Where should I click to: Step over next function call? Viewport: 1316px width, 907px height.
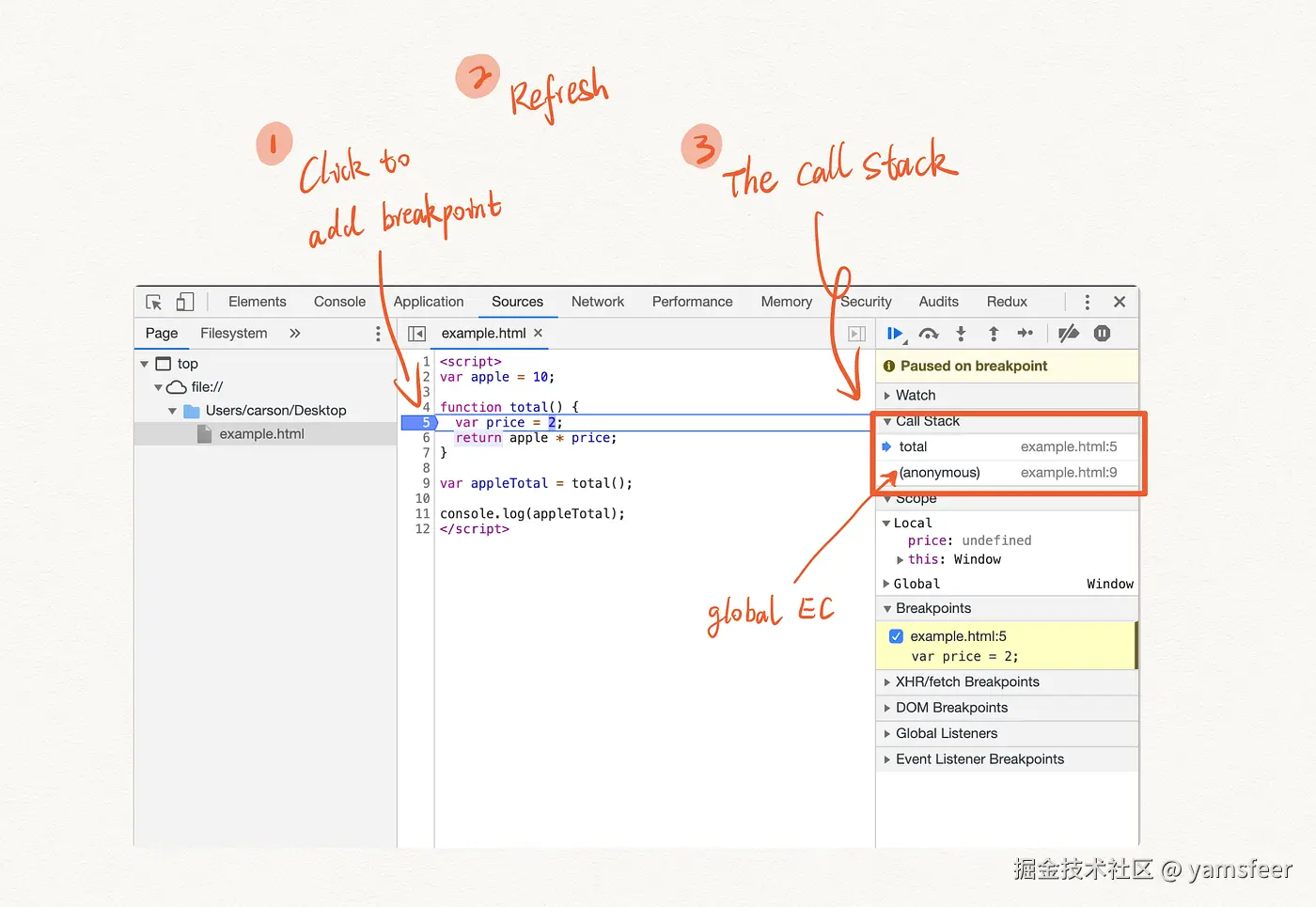929,334
